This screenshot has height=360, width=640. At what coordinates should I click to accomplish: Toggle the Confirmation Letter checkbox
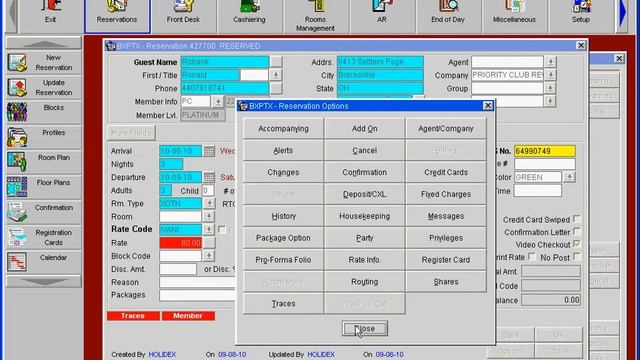[x=576, y=232]
